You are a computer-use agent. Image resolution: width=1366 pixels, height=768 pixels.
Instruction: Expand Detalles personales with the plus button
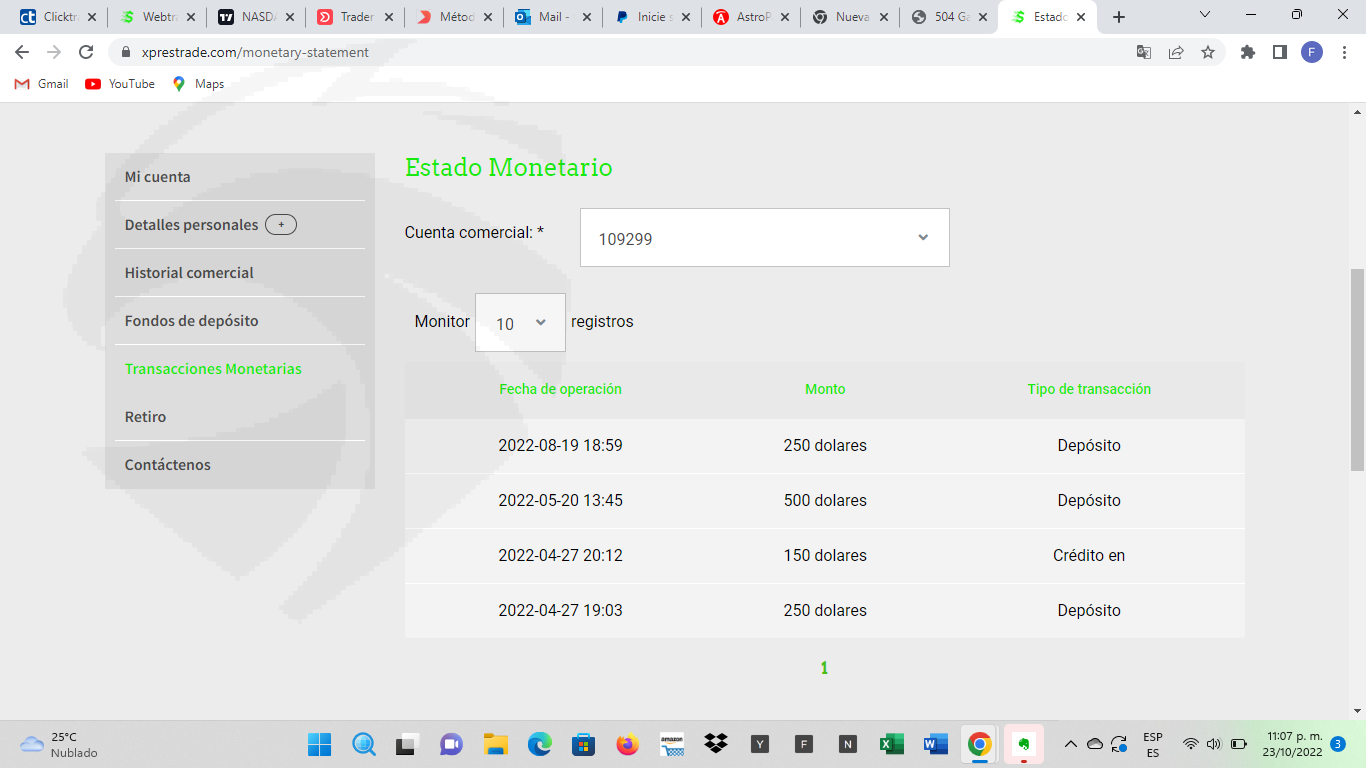click(281, 225)
